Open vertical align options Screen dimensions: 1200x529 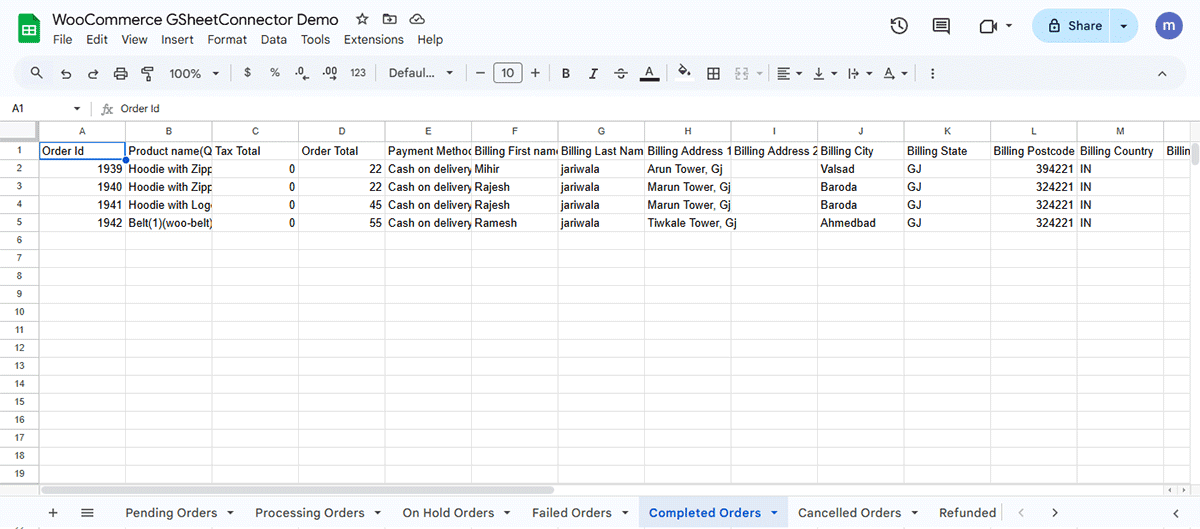click(x=824, y=73)
